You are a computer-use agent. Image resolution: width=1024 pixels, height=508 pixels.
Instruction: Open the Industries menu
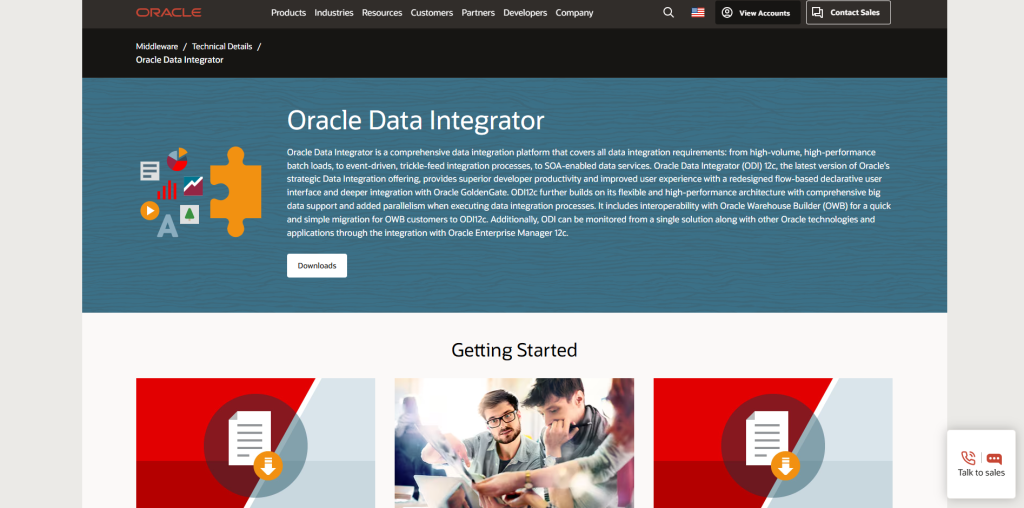click(x=334, y=12)
